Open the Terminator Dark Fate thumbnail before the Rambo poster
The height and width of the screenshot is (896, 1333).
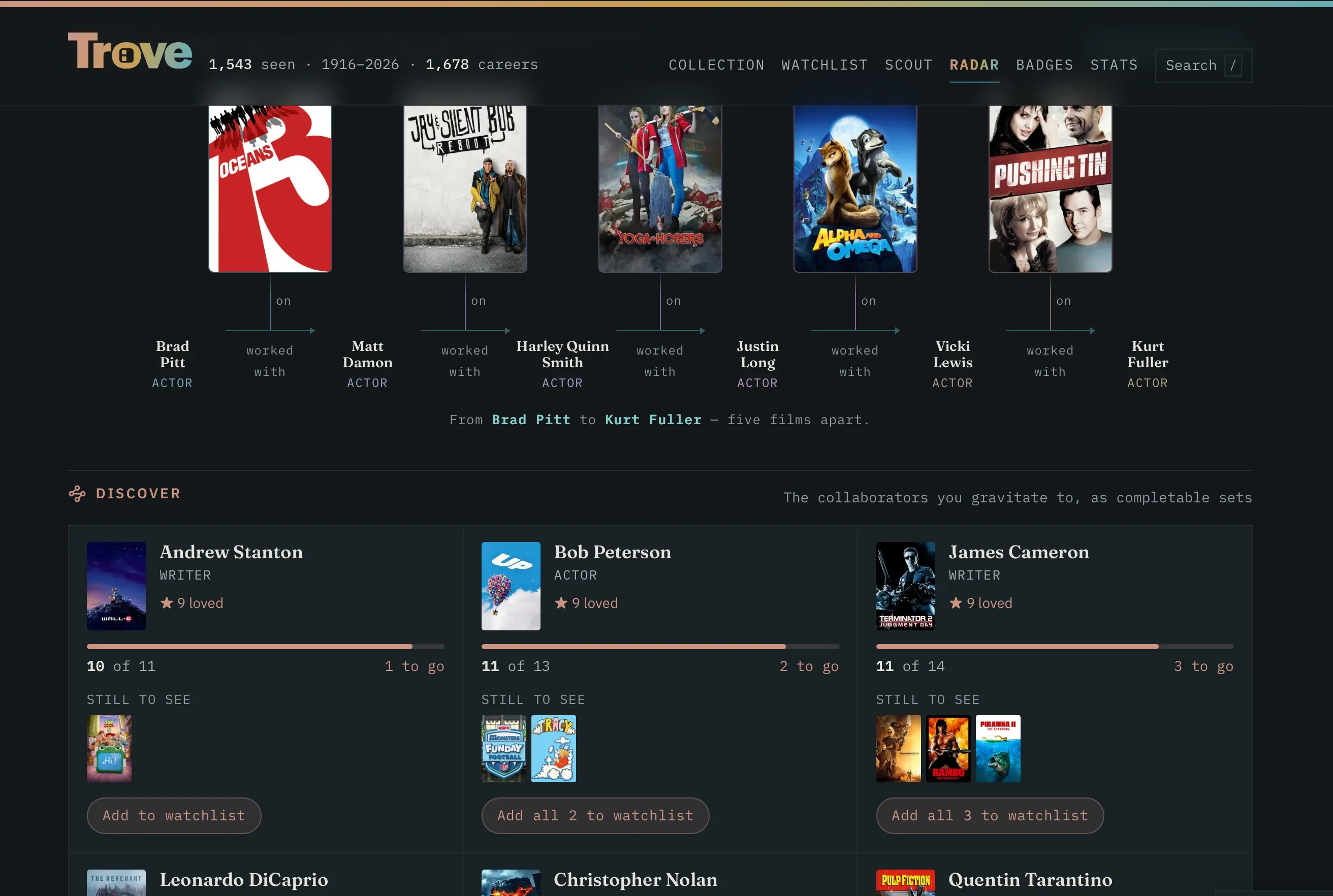[x=899, y=748]
